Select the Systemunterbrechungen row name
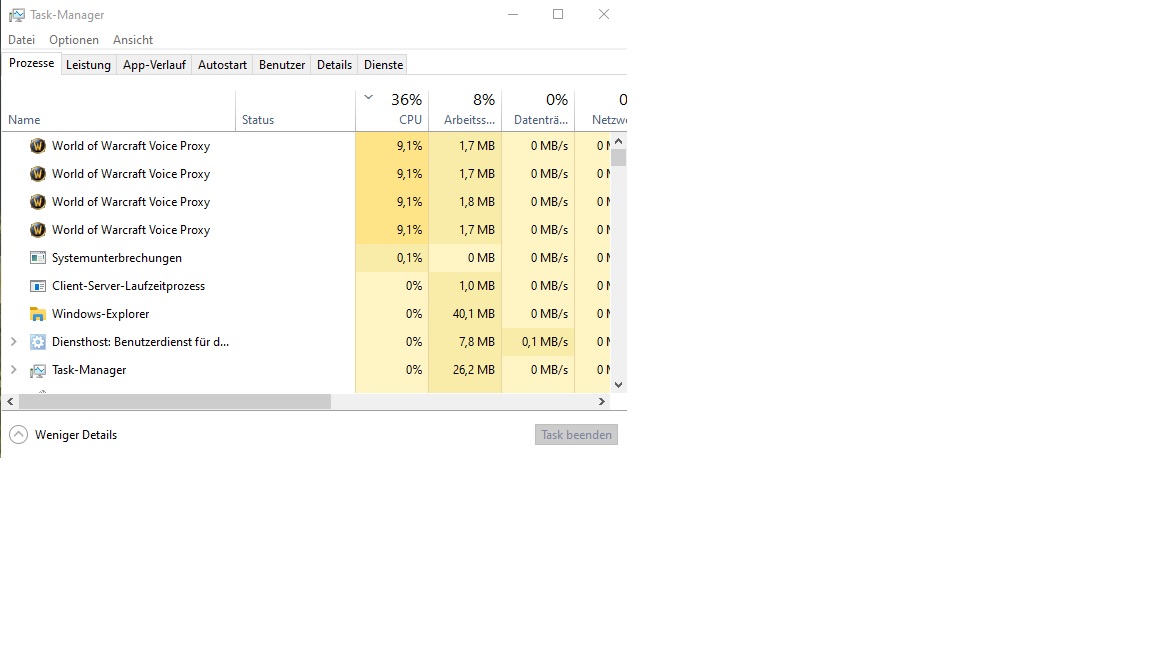Image resolution: width=1152 pixels, height=648 pixels. pyautogui.click(x=117, y=258)
